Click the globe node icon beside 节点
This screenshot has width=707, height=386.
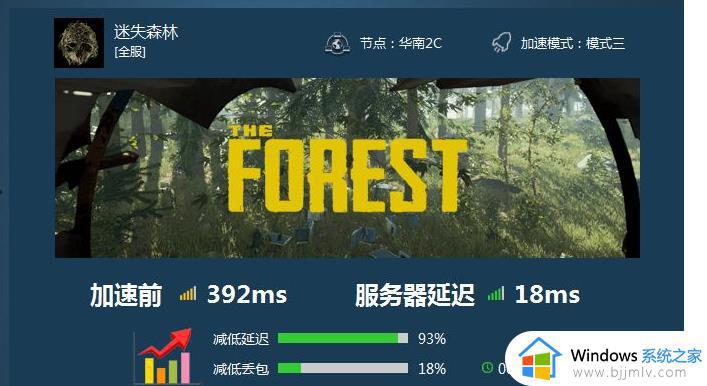pyautogui.click(x=337, y=44)
